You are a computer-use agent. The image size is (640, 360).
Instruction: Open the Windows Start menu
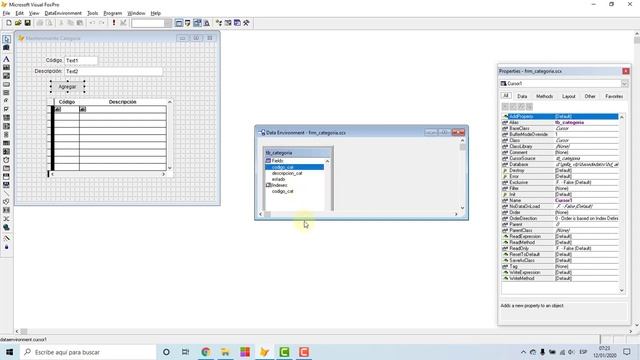pos(9,352)
